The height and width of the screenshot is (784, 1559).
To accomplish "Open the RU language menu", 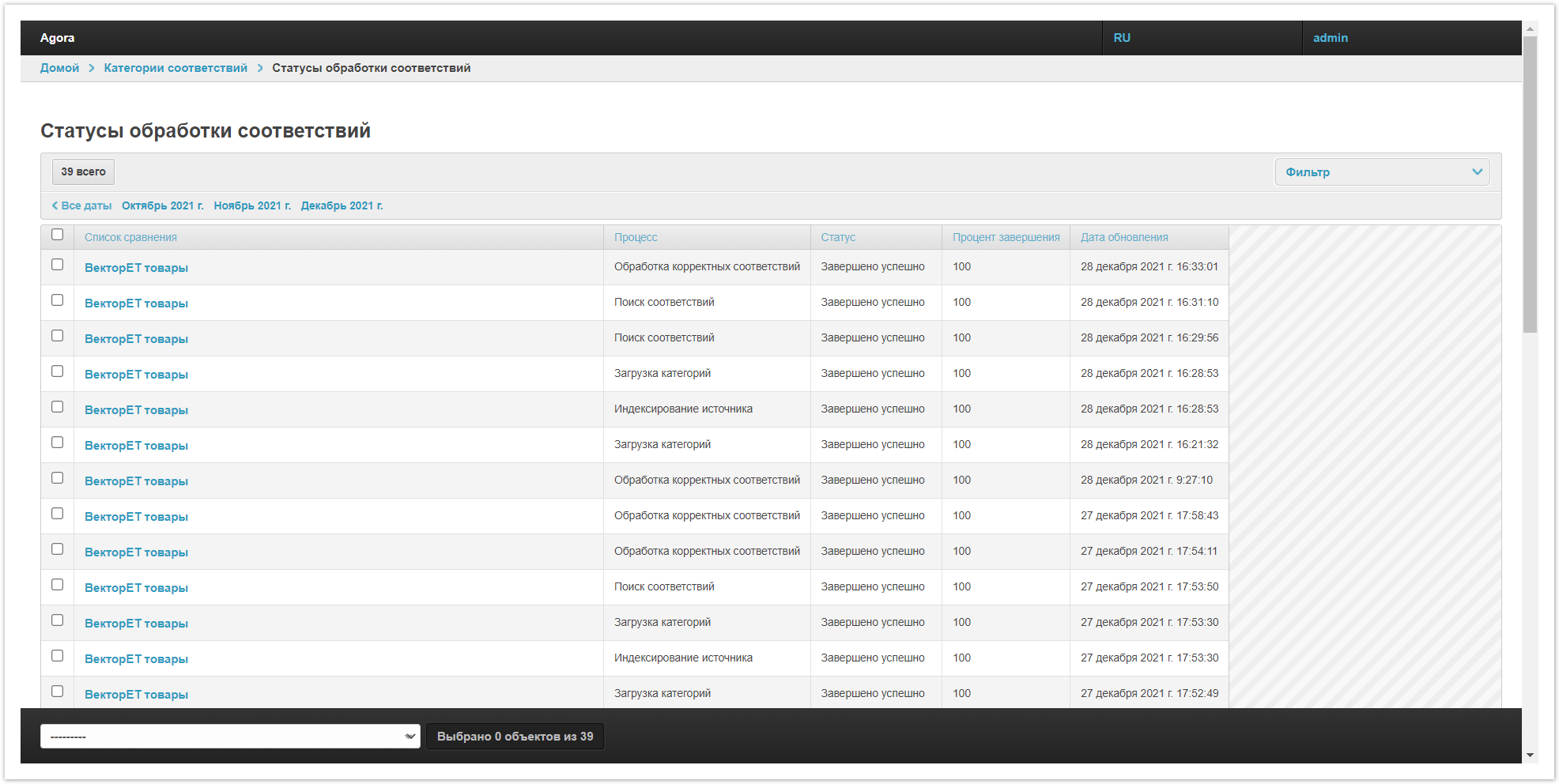I will (1122, 38).
